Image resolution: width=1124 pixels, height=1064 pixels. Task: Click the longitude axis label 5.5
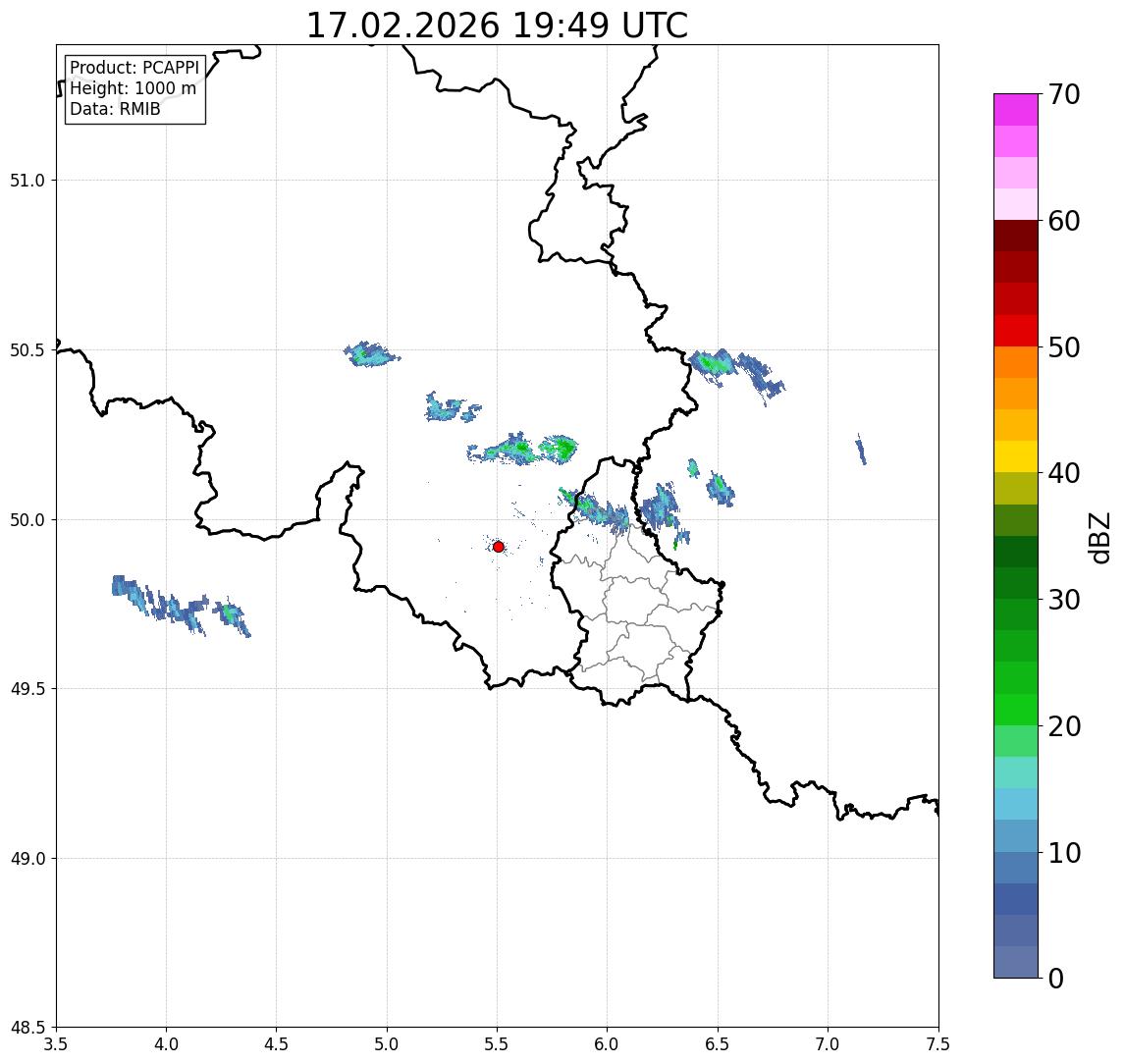click(x=498, y=1044)
